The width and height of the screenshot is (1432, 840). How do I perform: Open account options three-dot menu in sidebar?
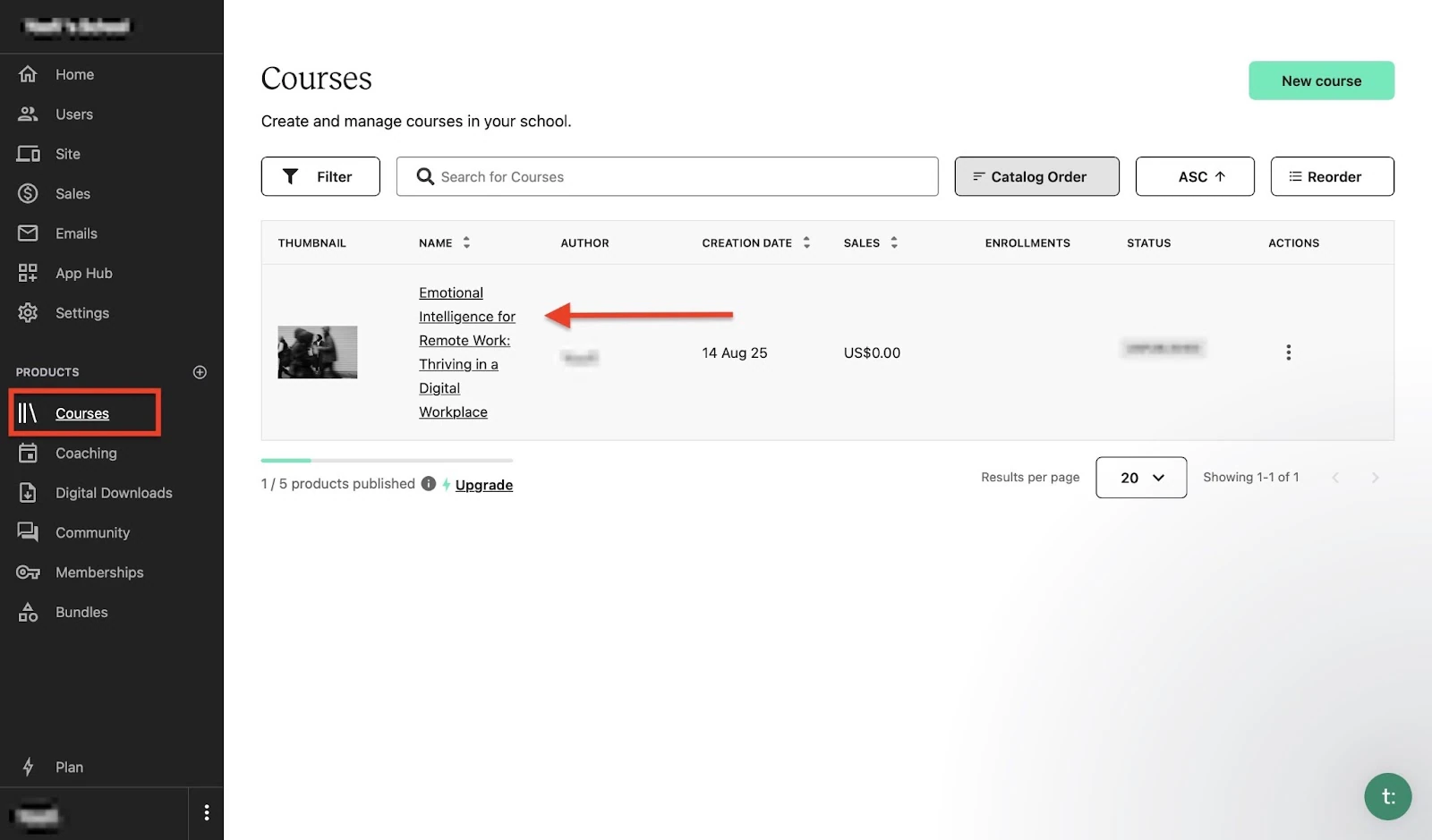207,812
